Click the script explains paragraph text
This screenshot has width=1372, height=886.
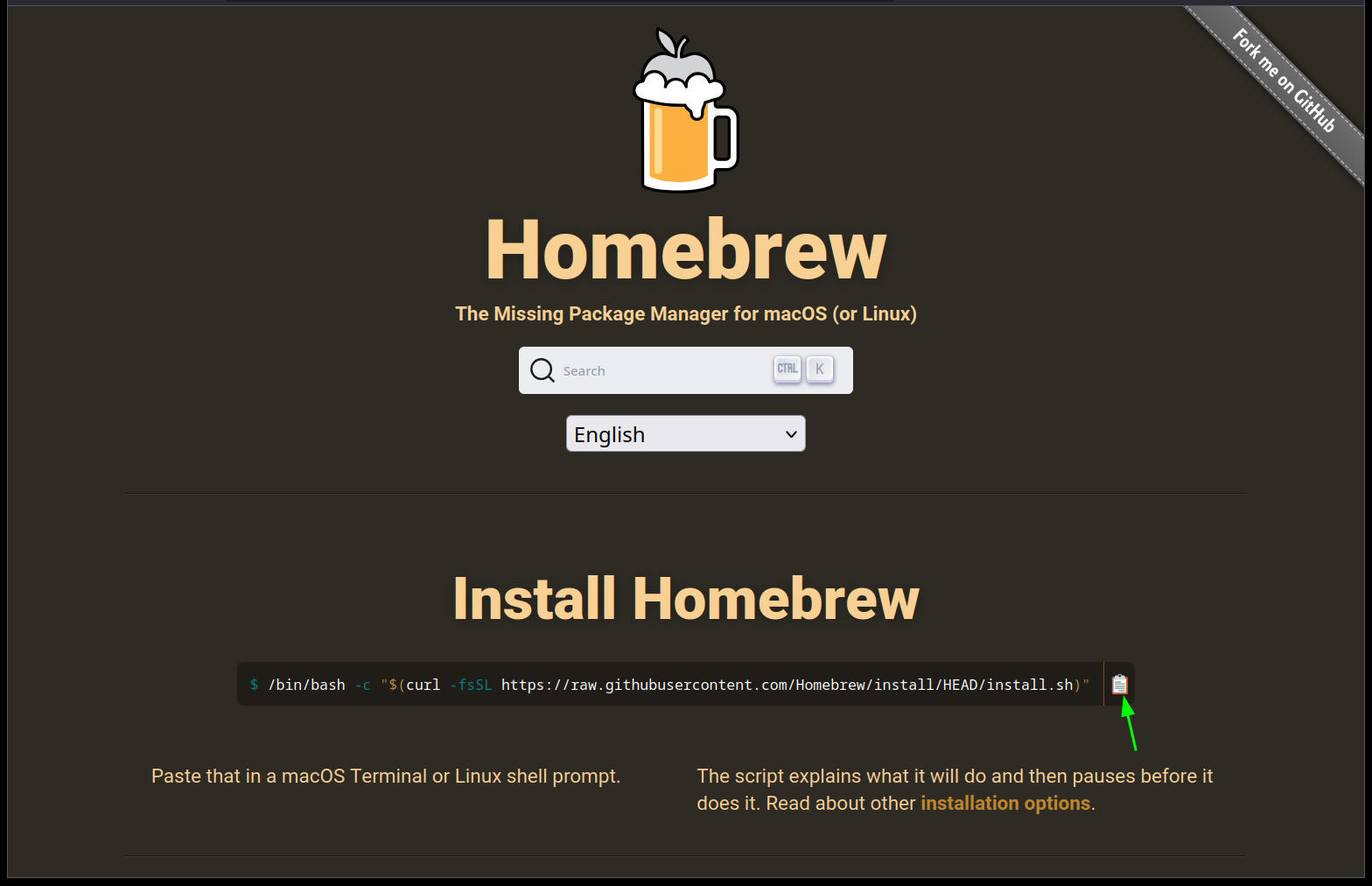pos(954,777)
